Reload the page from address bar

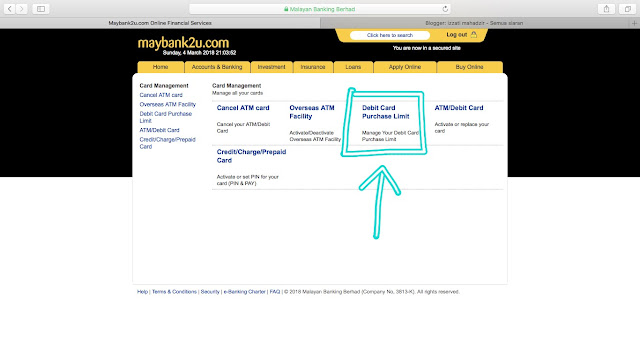pyautogui.click(x=445, y=9)
